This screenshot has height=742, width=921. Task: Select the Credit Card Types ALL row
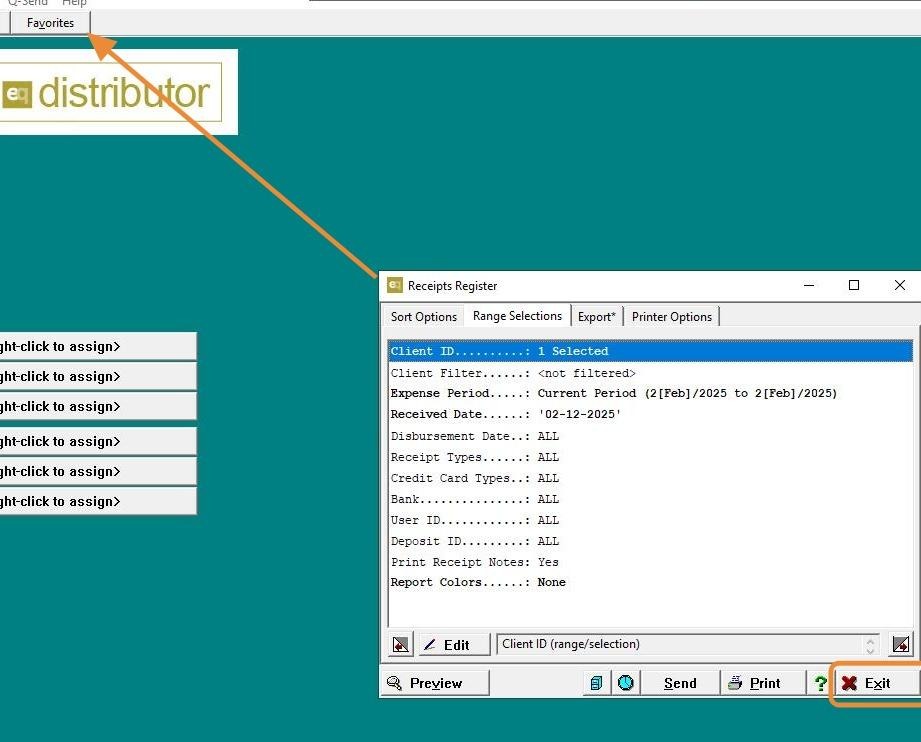[x=651, y=478]
